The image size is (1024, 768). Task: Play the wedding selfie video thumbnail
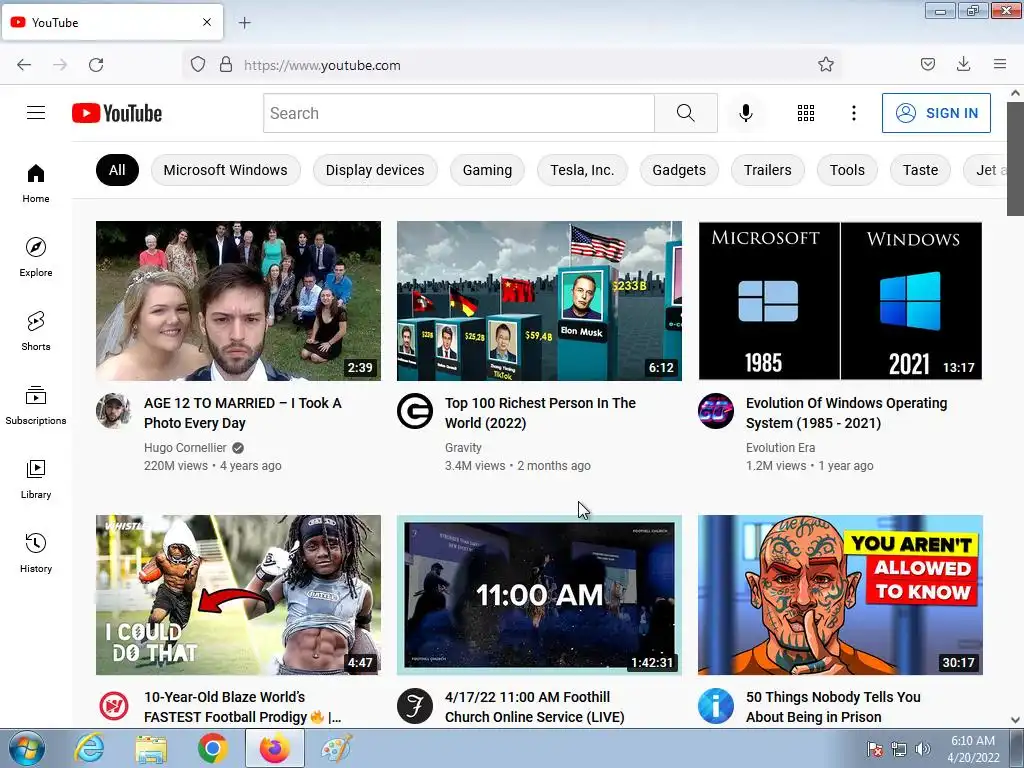point(238,301)
